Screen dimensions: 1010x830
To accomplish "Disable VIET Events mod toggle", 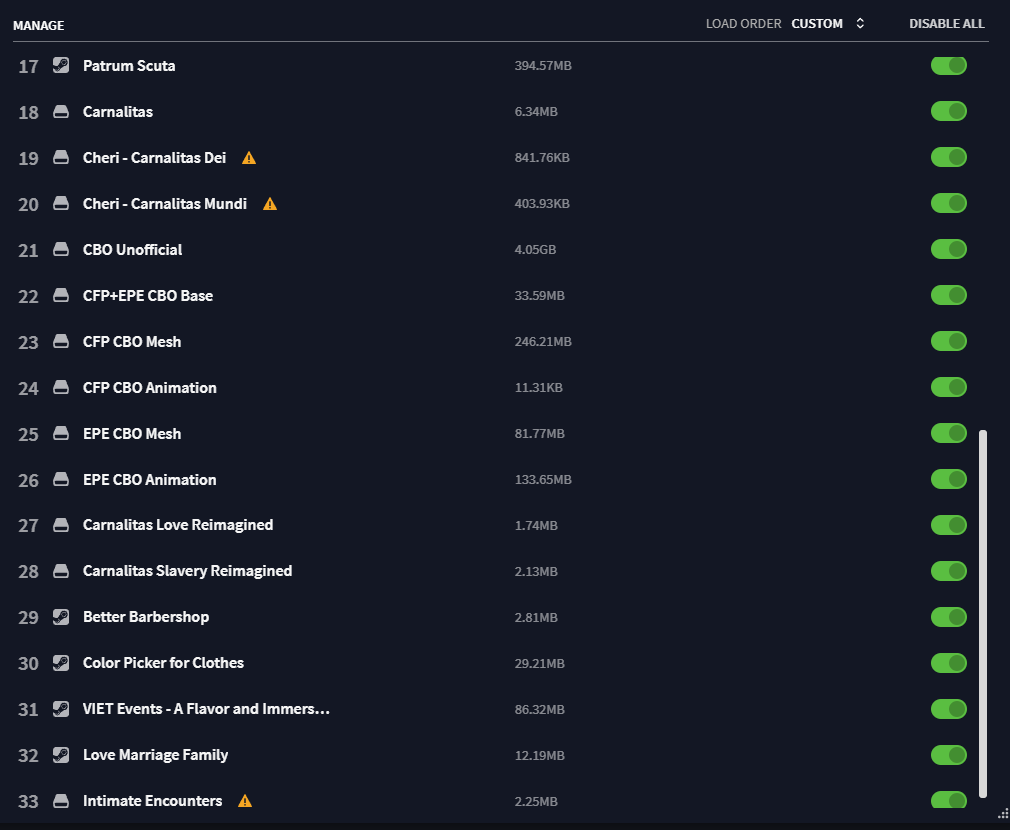I will [x=949, y=709].
